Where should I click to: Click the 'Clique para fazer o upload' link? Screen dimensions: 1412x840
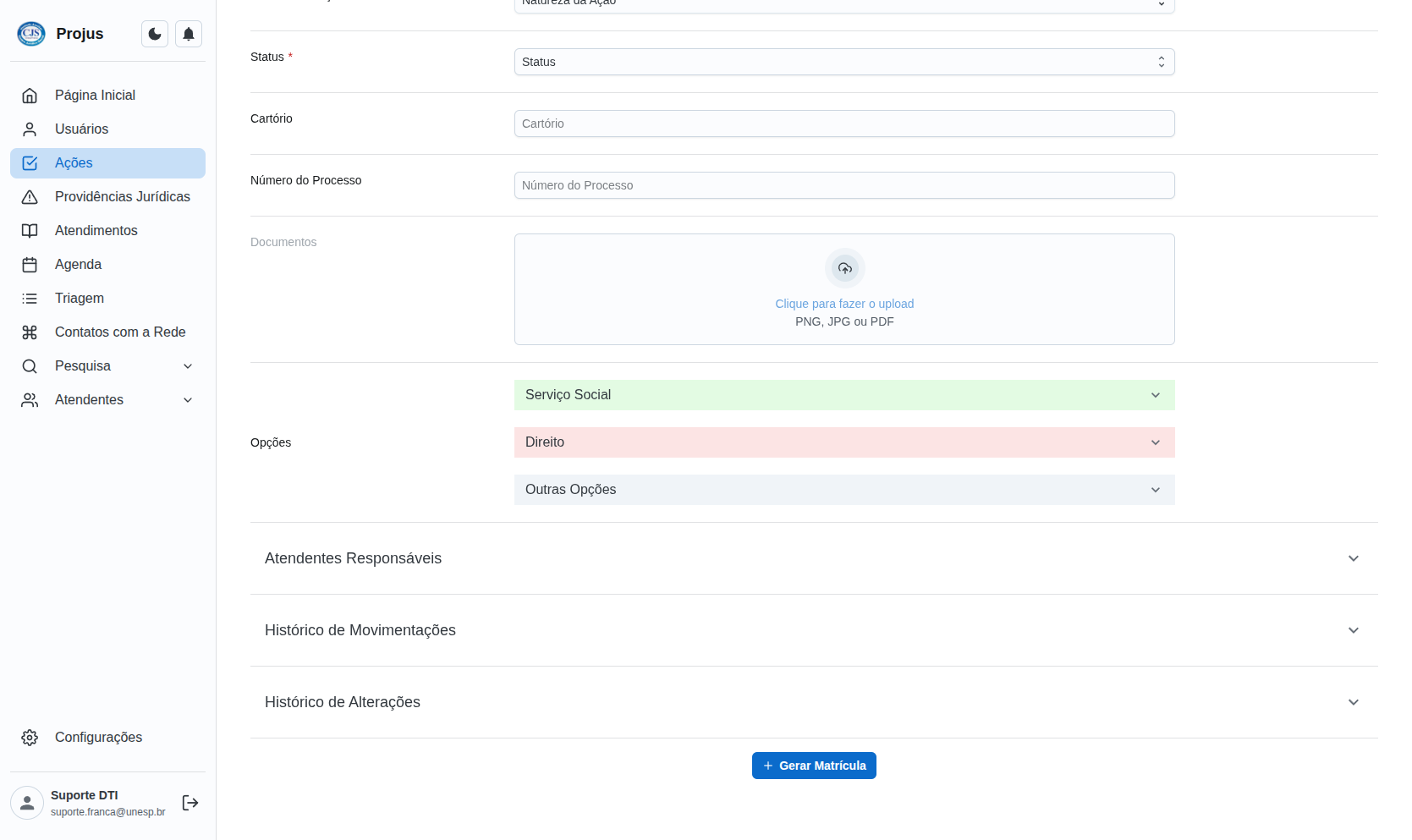[844, 304]
